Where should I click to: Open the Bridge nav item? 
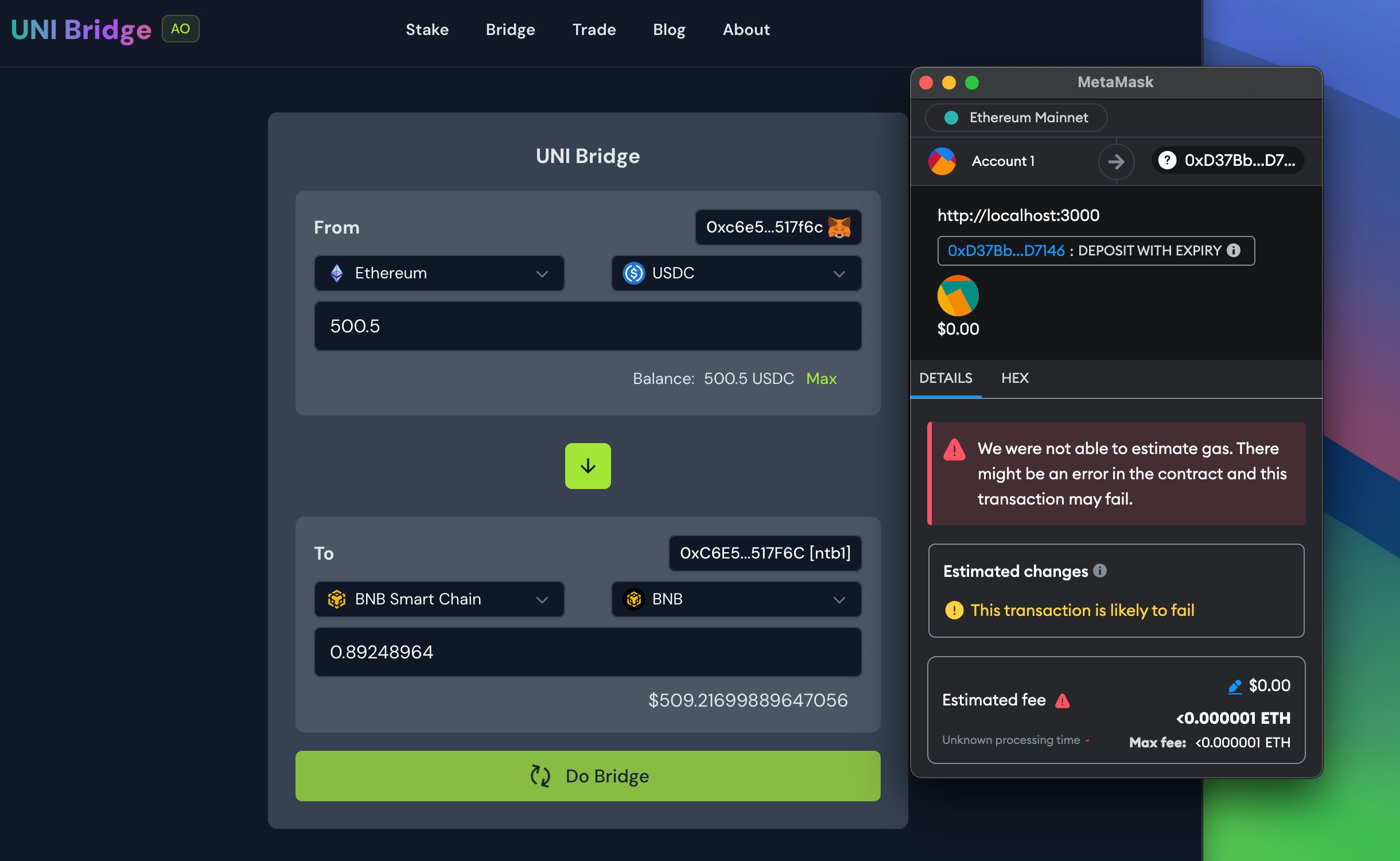(x=510, y=30)
